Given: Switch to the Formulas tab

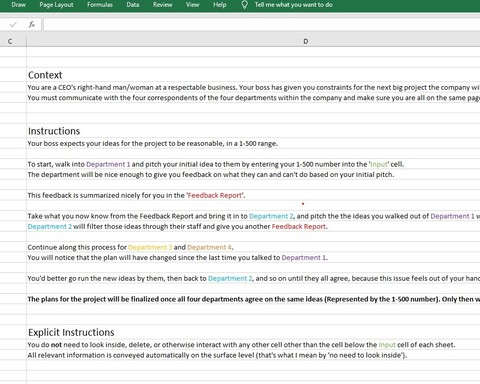Looking at the screenshot, I should tap(100, 5).
